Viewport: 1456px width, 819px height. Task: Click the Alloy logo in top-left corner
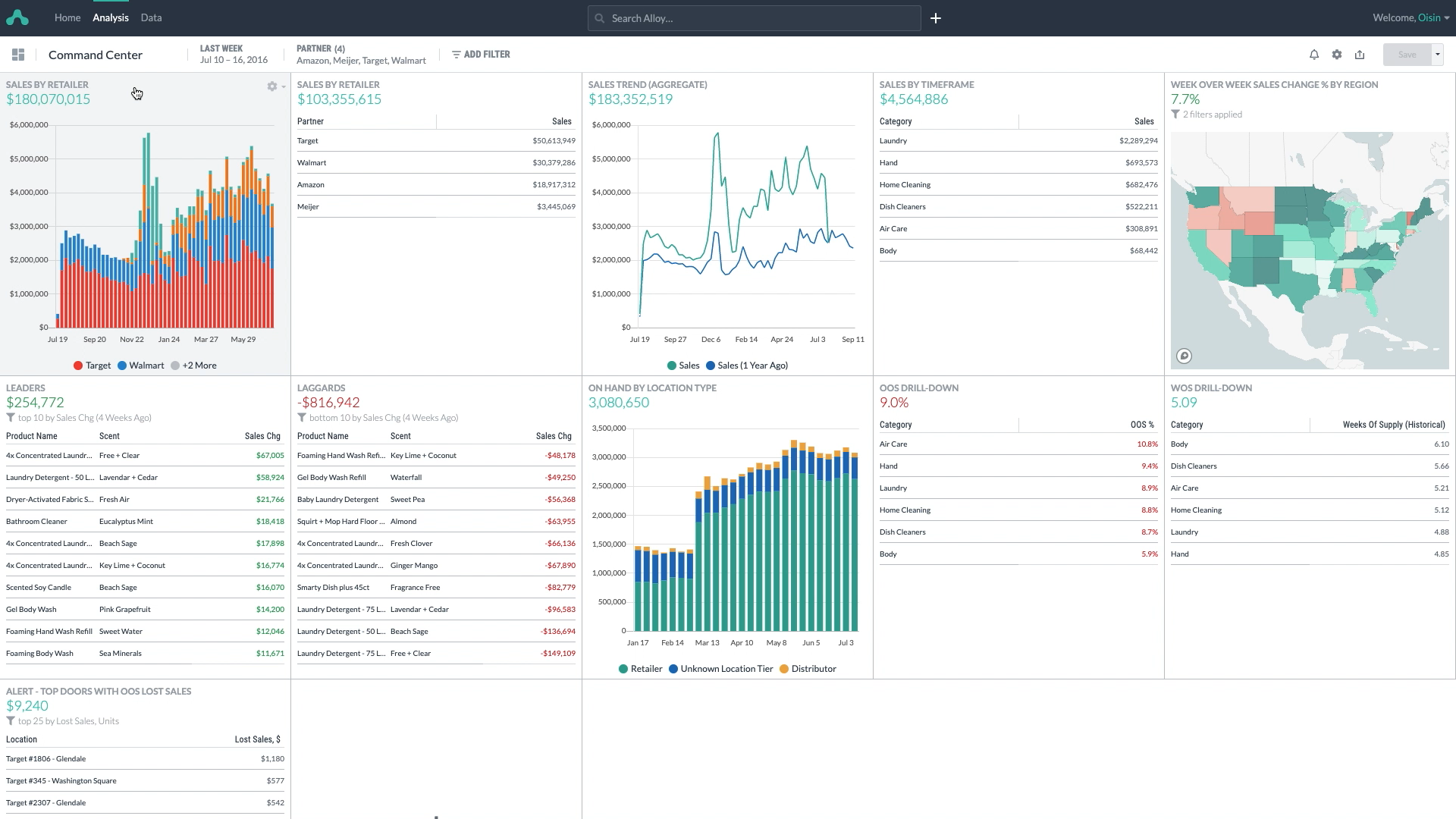pyautogui.click(x=17, y=17)
